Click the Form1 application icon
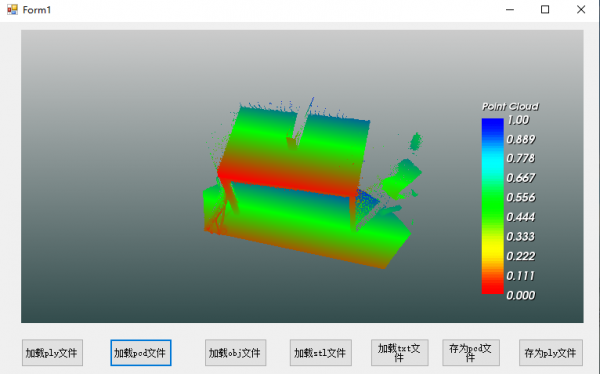Viewport: 600px width, 374px height. (12, 10)
